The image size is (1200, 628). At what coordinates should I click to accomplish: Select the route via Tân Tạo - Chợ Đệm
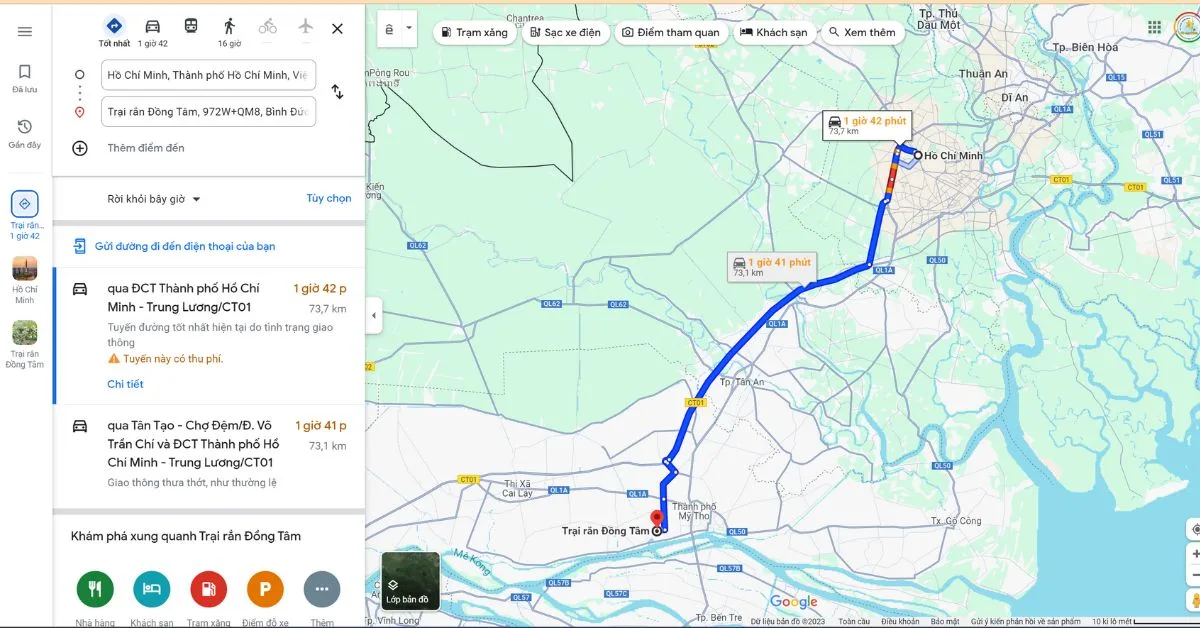coord(209,455)
